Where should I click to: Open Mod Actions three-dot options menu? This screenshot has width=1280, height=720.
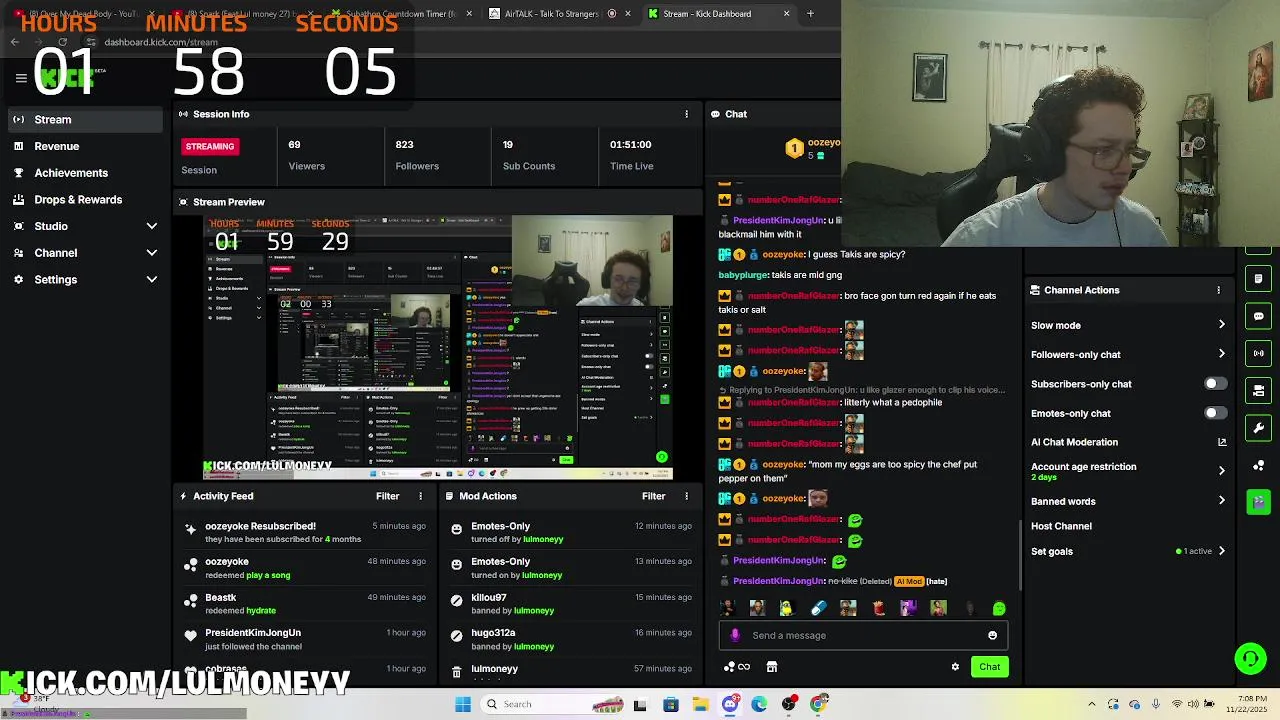686,496
